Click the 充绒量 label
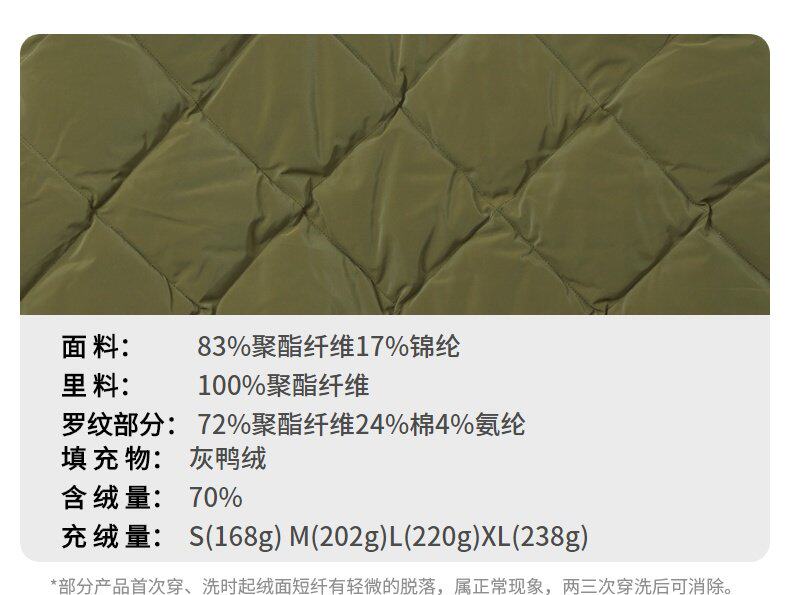 tap(111, 537)
